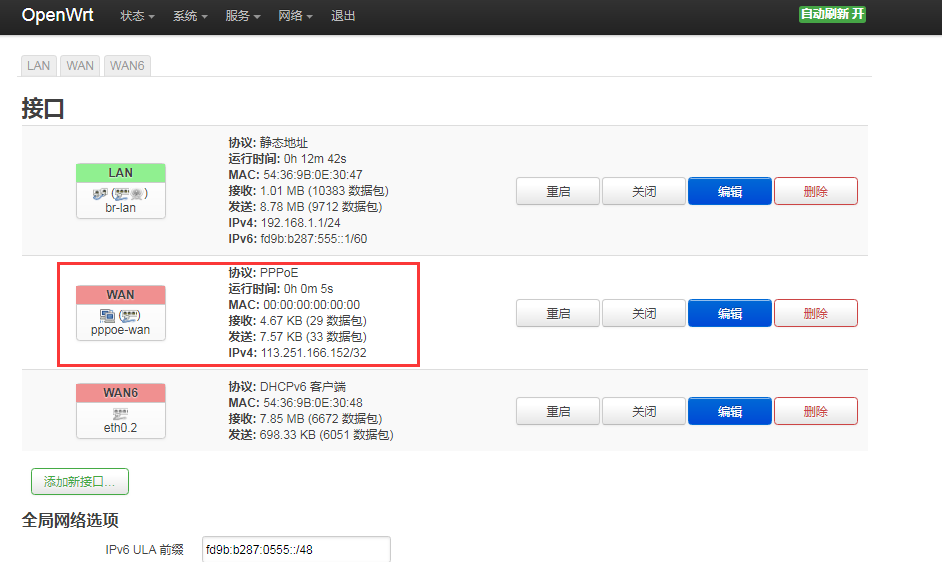Image resolution: width=942 pixels, height=562 pixels.
Task: Select the WAN IPv4 113.251.166.152/32 text
Action: (x=314, y=353)
